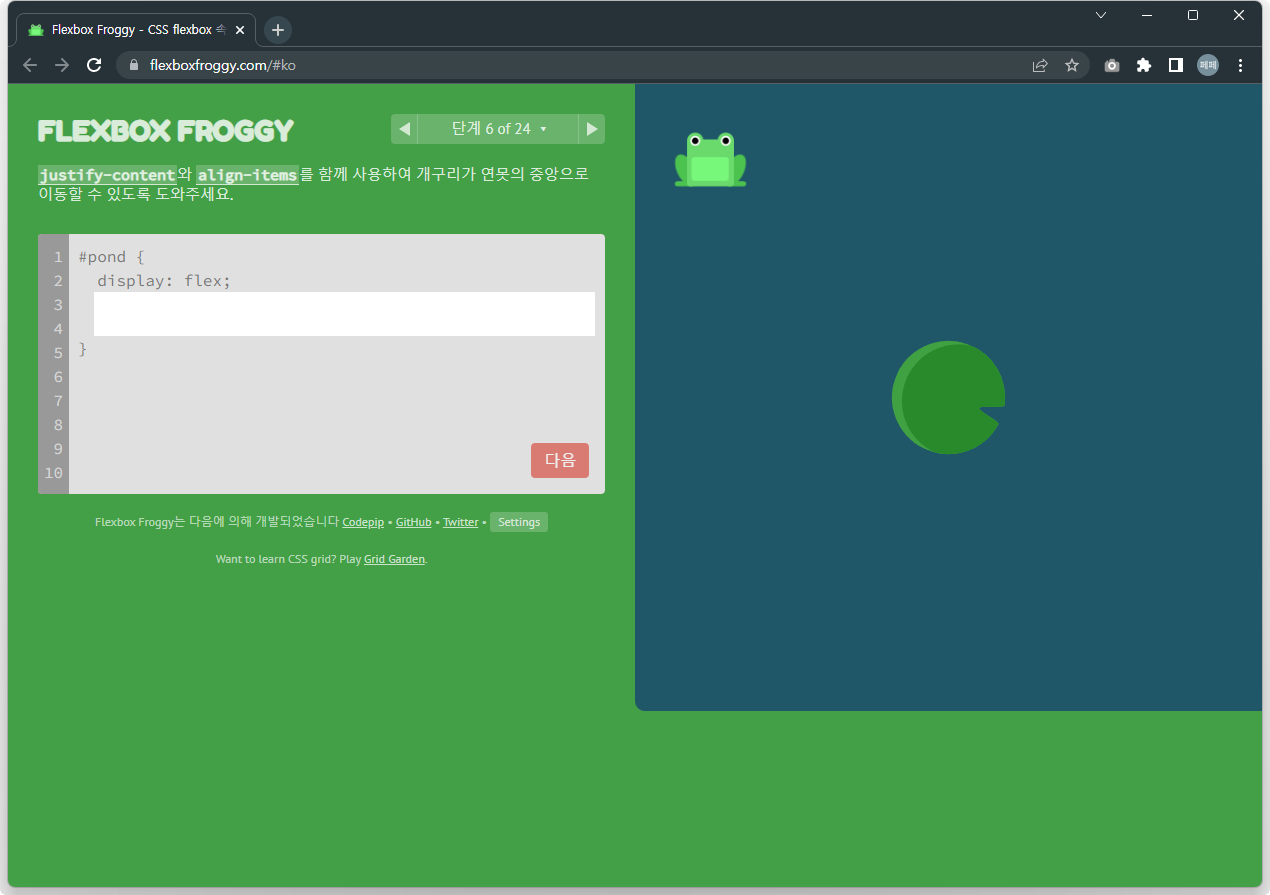
Task: Click the 'display: flex;' code line
Action: point(164,281)
